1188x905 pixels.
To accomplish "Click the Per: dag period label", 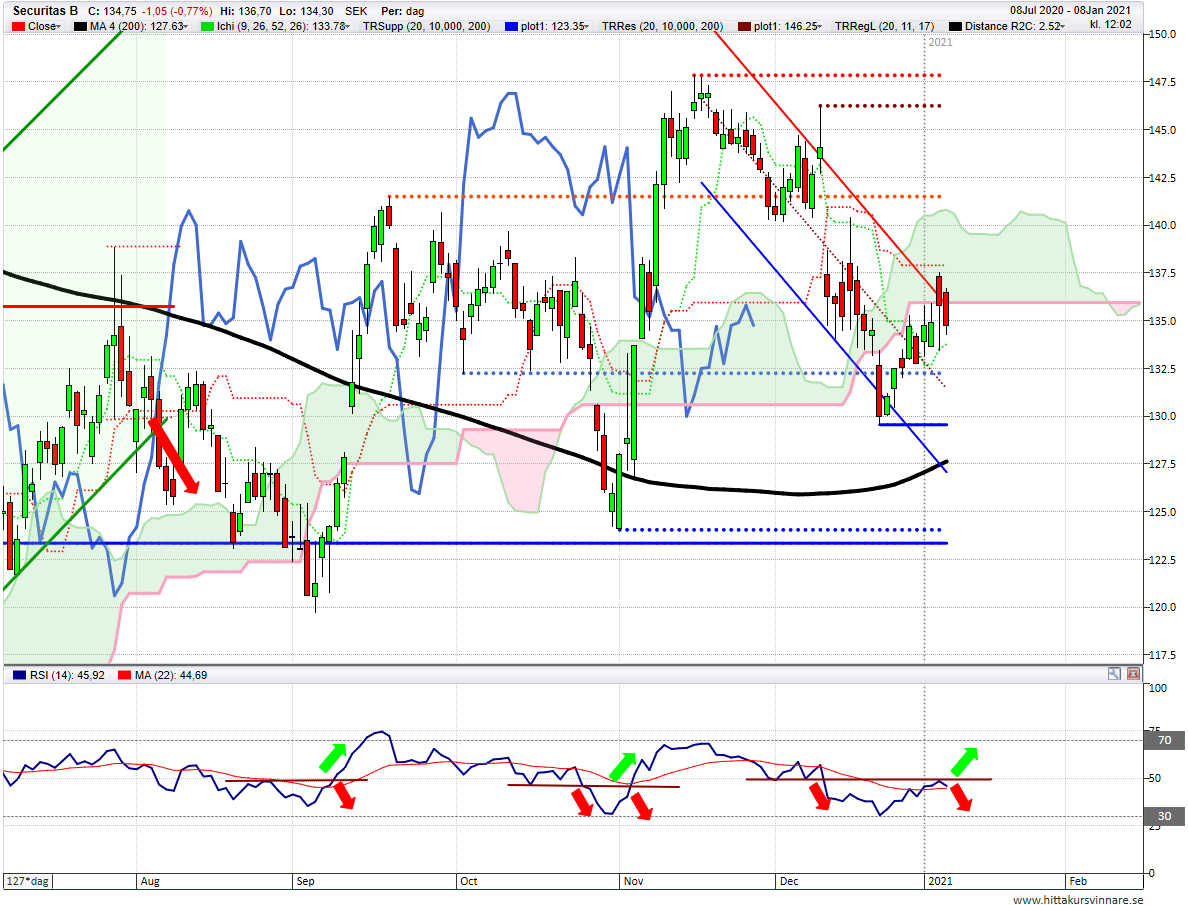I will 402,11.
